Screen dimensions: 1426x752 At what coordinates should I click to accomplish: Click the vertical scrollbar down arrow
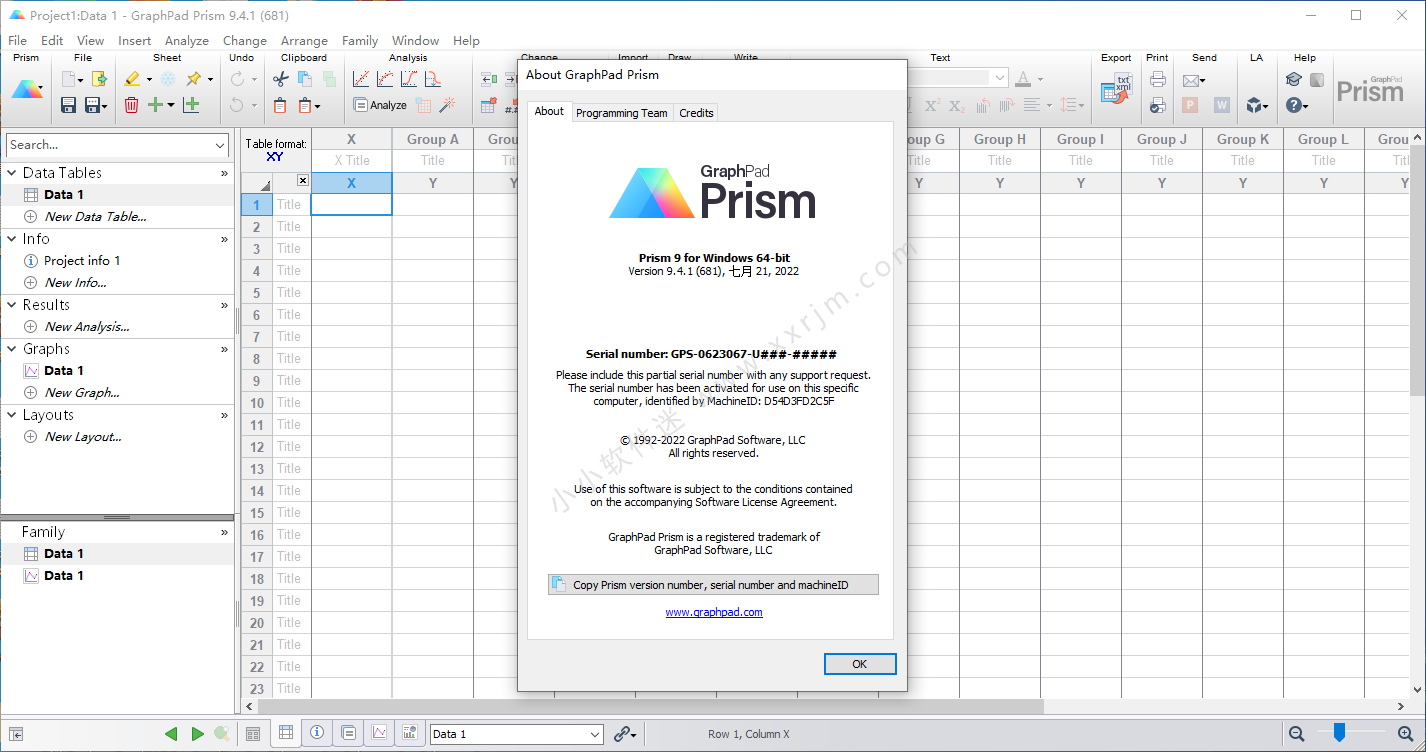[x=1417, y=689]
